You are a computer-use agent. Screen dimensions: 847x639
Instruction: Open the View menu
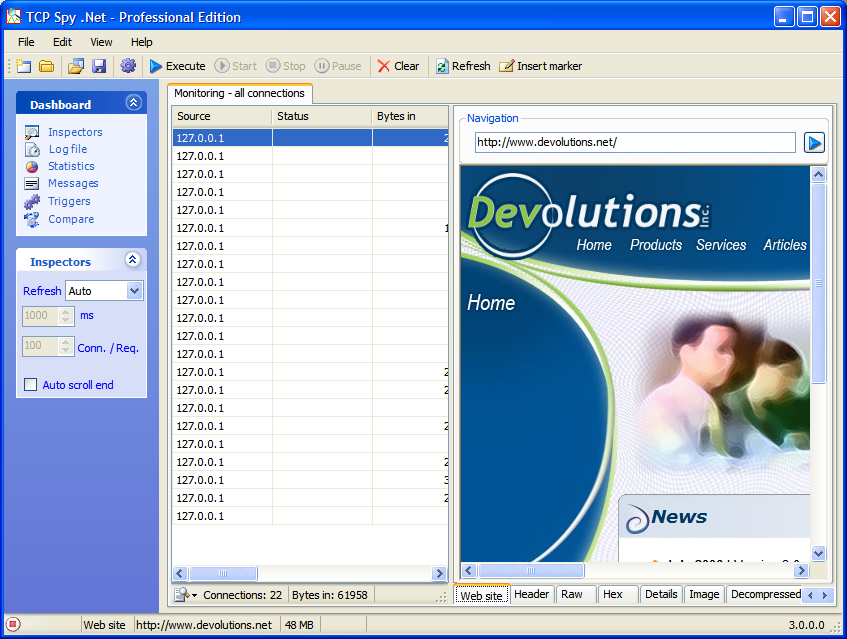(101, 42)
